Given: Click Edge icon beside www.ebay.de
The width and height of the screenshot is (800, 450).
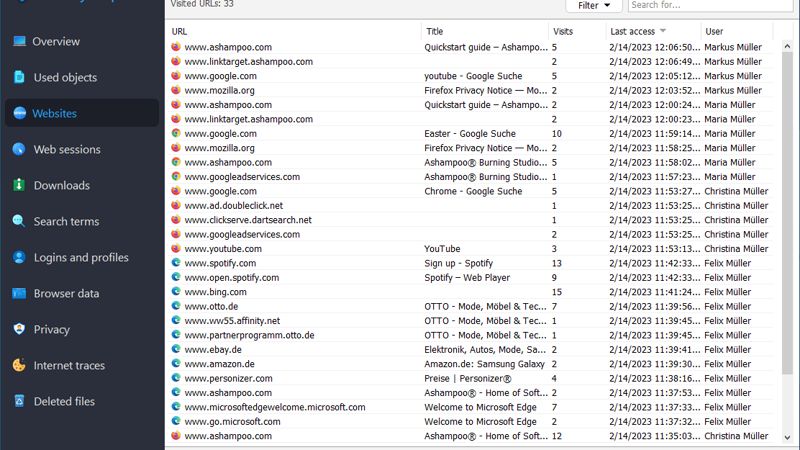Looking at the screenshot, I should tap(176, 349).
